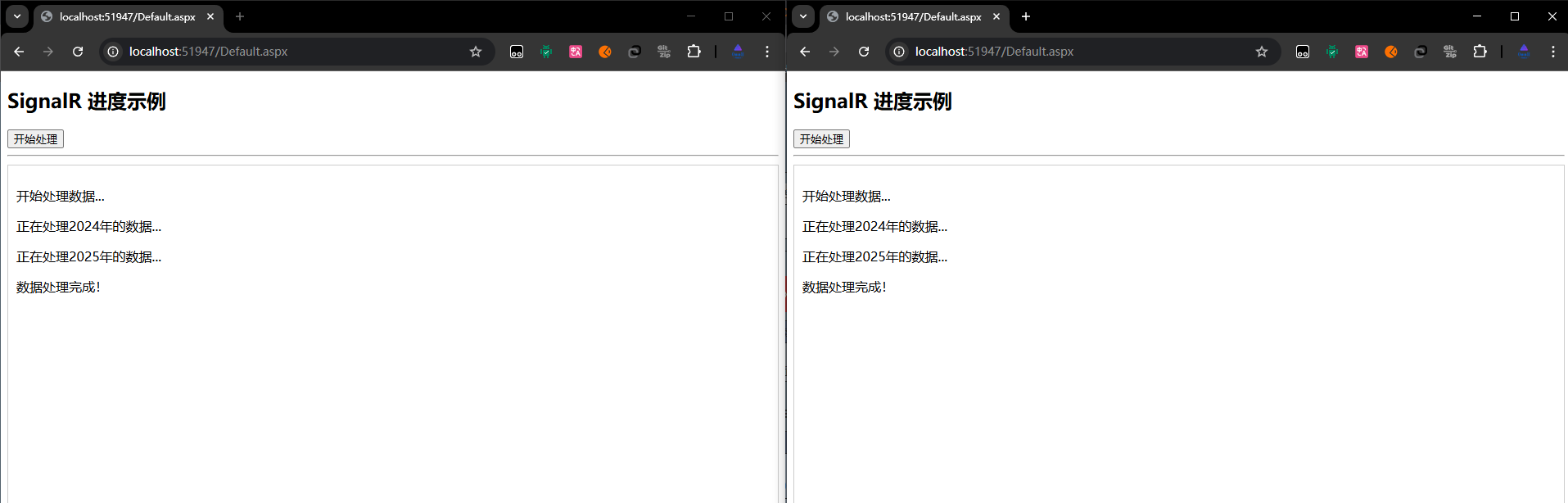Open the Chrome three-dot menu in the left window

click(x=767, y=52)
